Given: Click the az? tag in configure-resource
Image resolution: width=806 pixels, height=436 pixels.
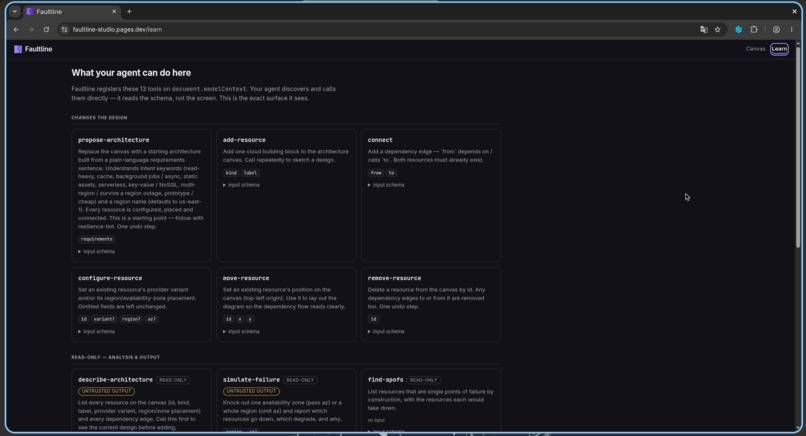Looking at the screenshot, I should pos(152,319).
